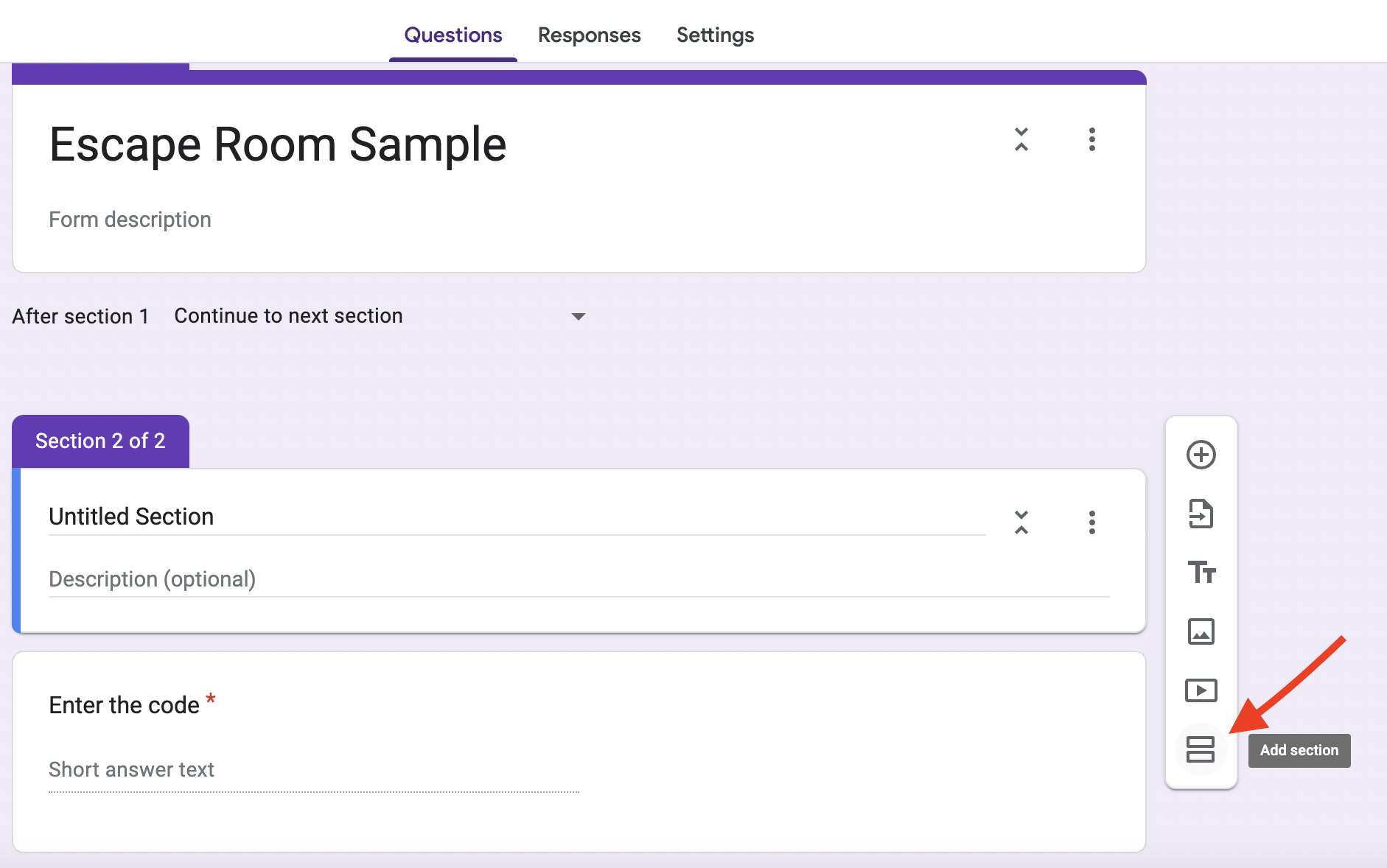The width and height of the screenshot is (1387, 868).
Task: Switch to the Responses tab
Action: (x=589, y=35)
